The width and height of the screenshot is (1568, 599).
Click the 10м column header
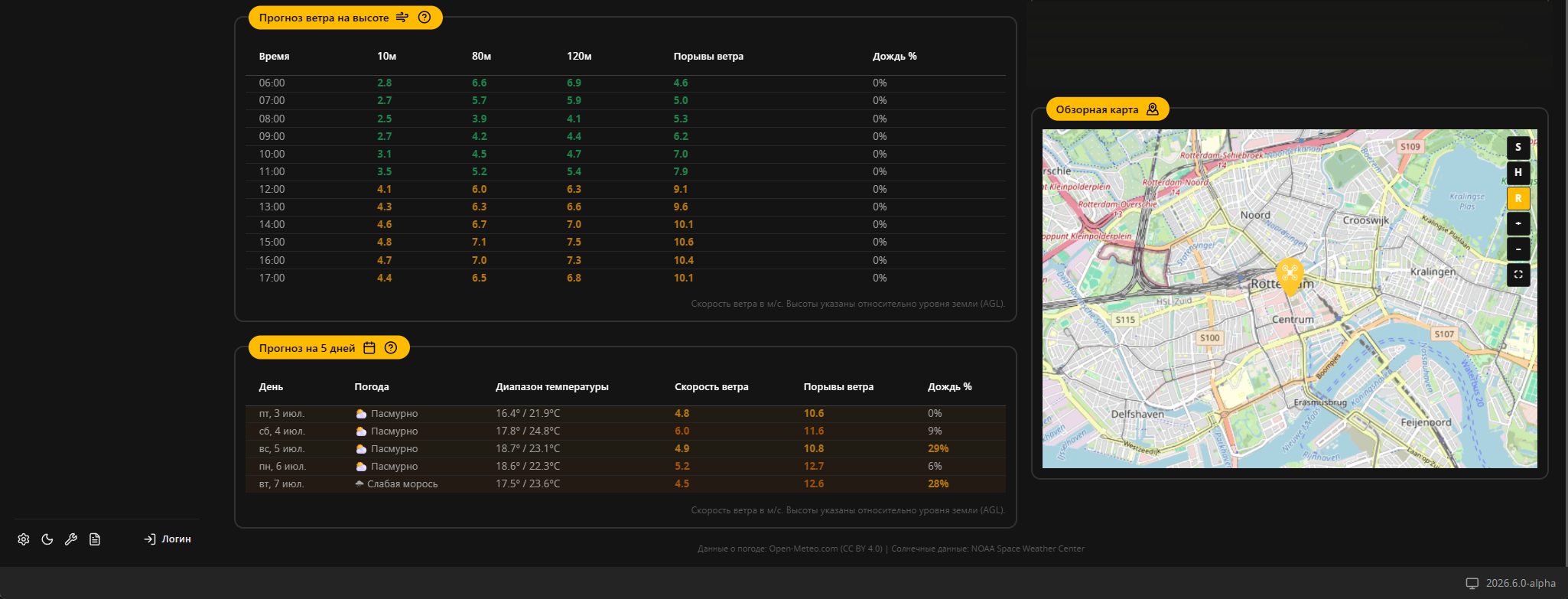click(x=386, y=57)
